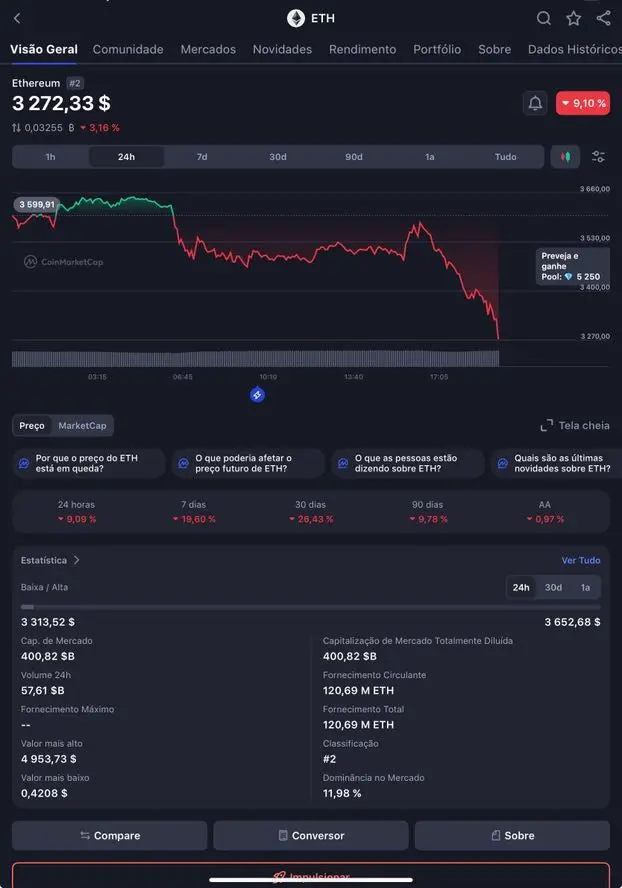Image resolution: width=622 pixels, height=888 pixels.
Task: Ask 'O que poderia afetar o preço futuro'
Action: (249, 463)
